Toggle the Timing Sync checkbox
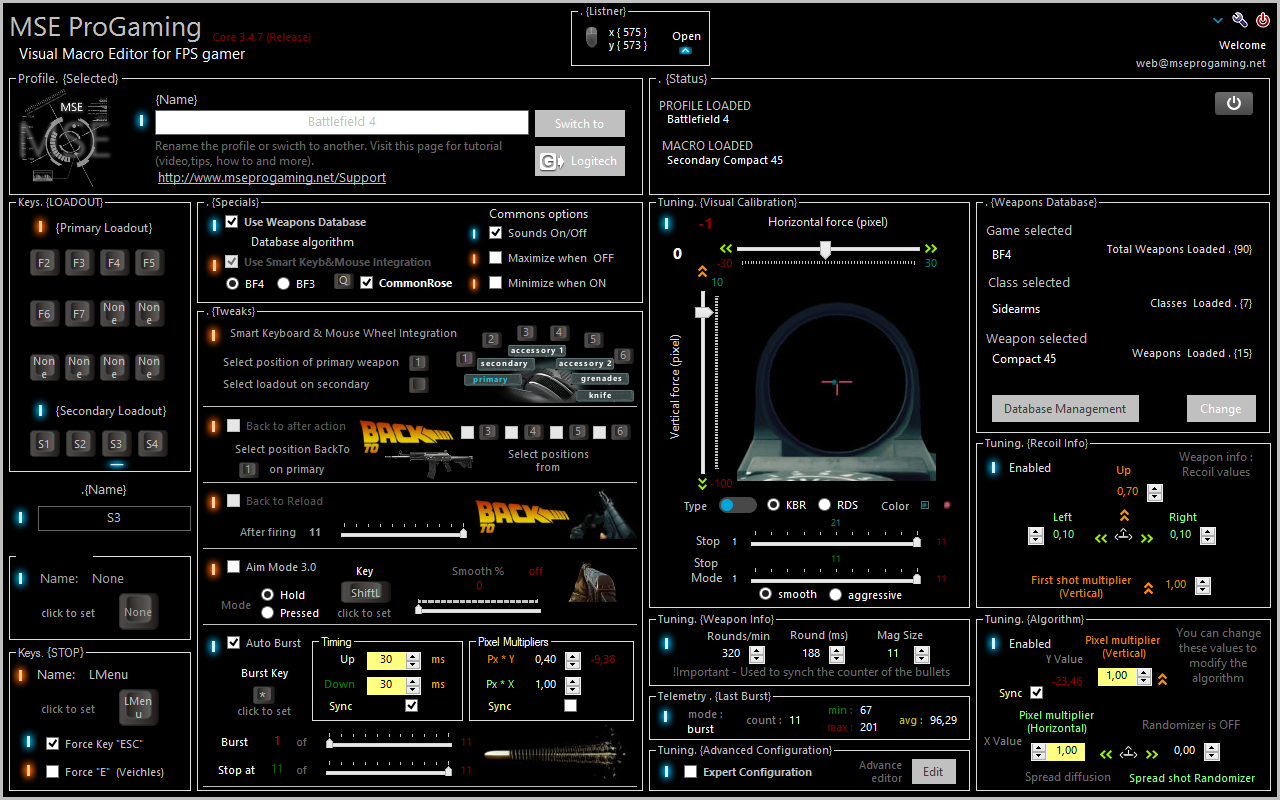This screenshot has width=1280, height=800. (x=411, y=706)
